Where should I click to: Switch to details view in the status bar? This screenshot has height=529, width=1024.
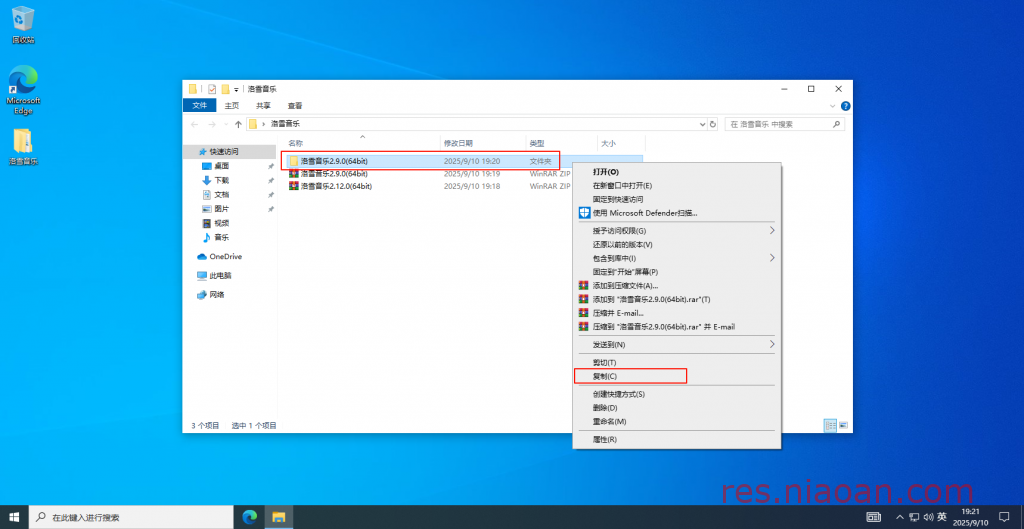point(831,425)
